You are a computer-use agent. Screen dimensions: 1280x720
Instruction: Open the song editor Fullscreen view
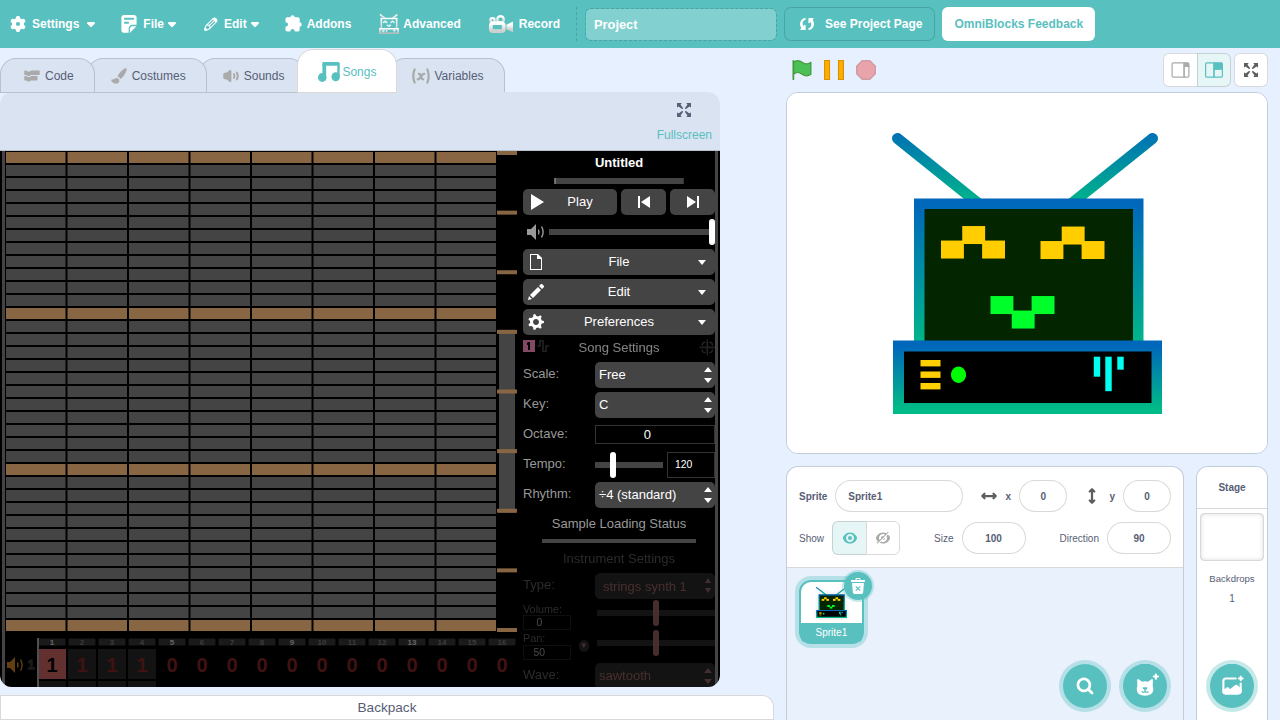tap(684, 121)
